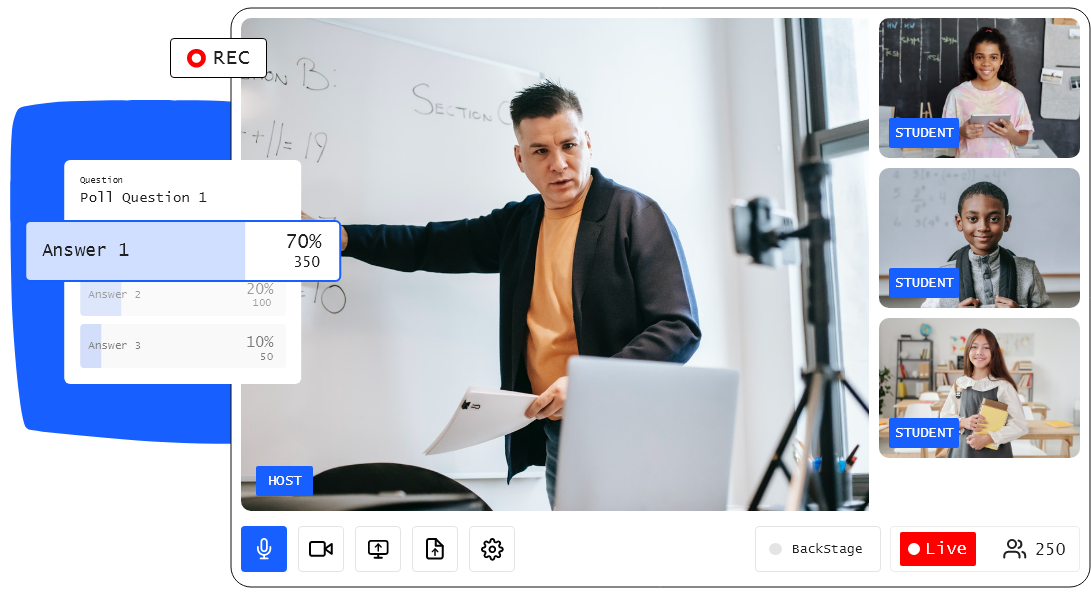Open the Poll Question 1 title

pyautogui.click(x=143, y=197)
